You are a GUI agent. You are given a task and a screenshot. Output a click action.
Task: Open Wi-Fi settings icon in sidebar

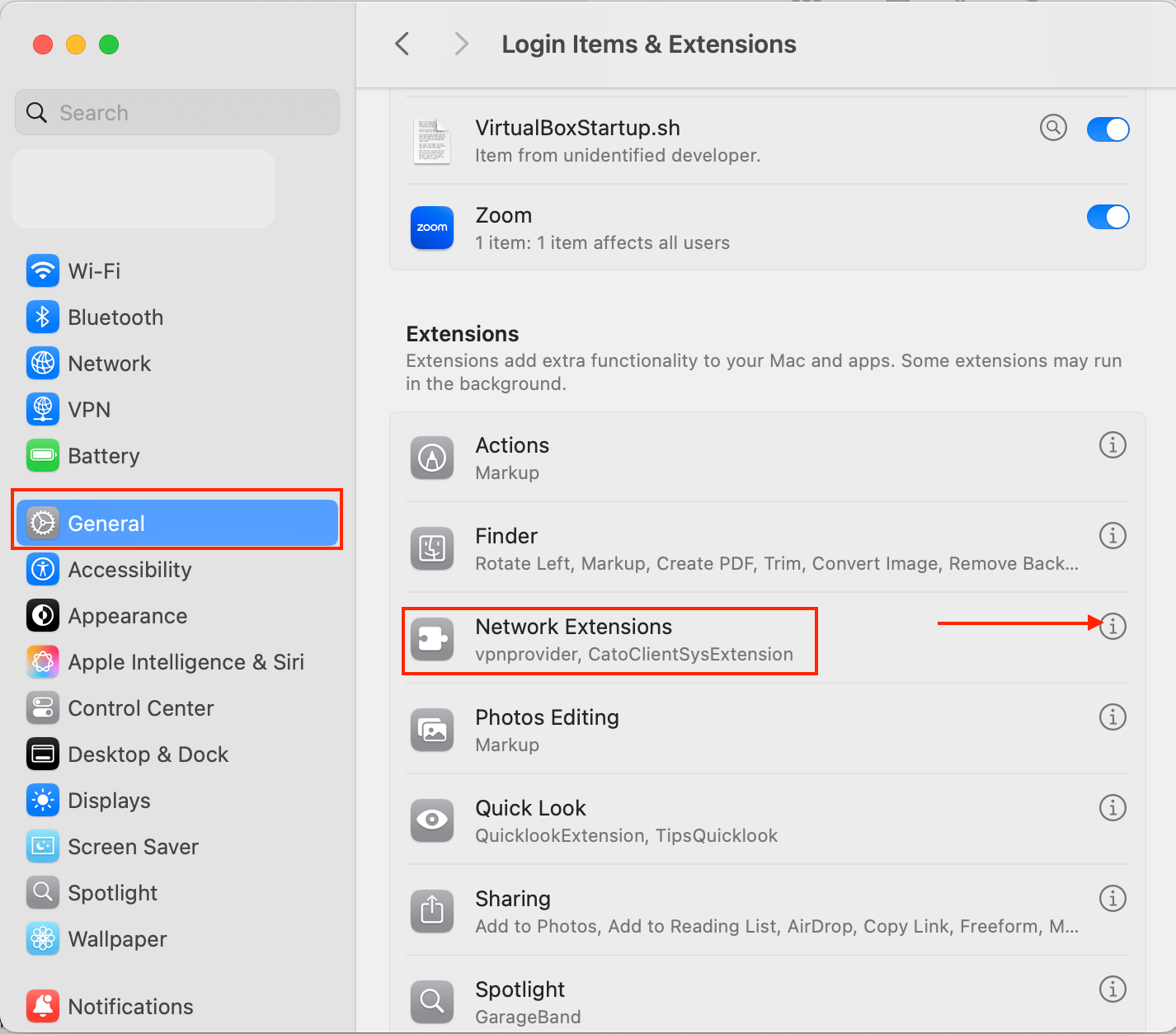[43, 270]
